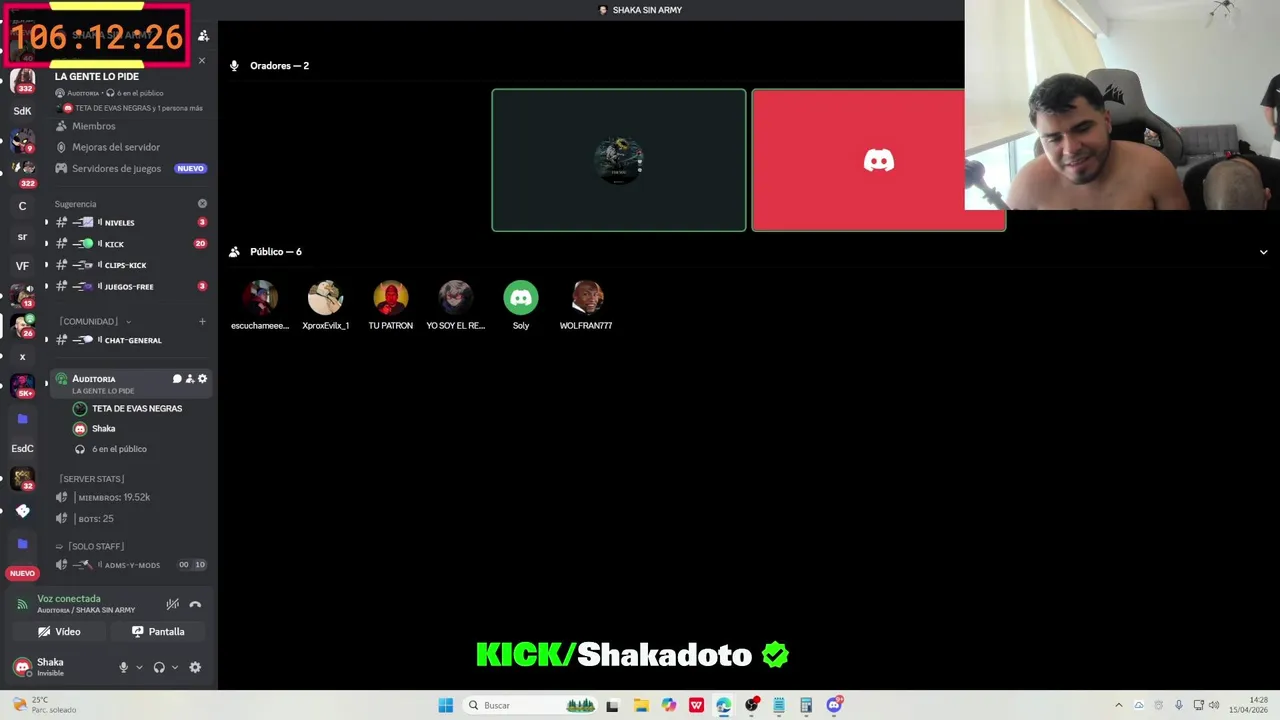Switch to server with 322 badge
This screenshot has height=720, width=1280.
click(23, 173)
